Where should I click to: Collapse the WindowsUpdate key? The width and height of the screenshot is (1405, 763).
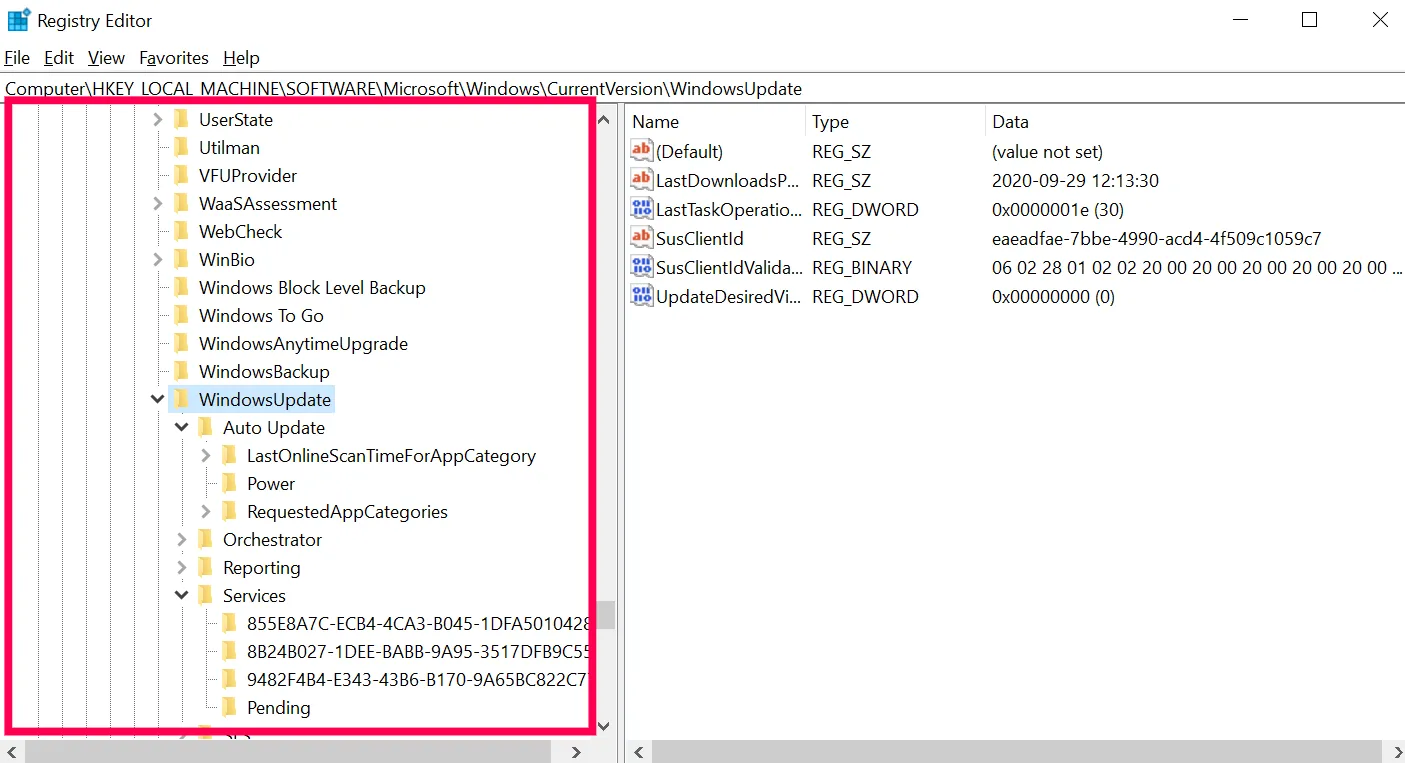coord(157,400)
